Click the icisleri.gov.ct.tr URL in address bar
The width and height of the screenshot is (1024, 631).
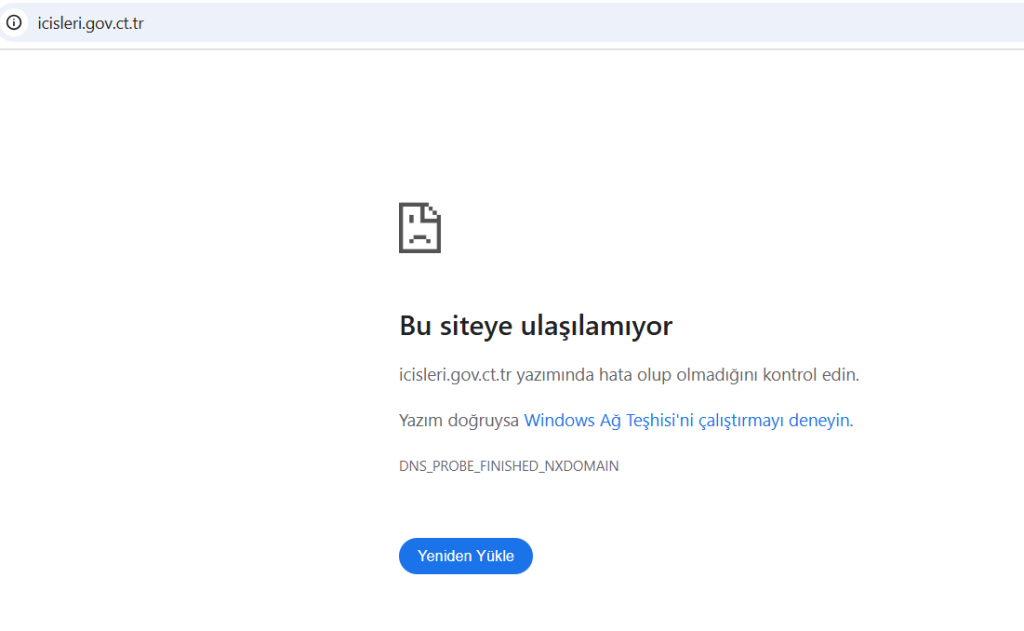[x=90, y=22]
